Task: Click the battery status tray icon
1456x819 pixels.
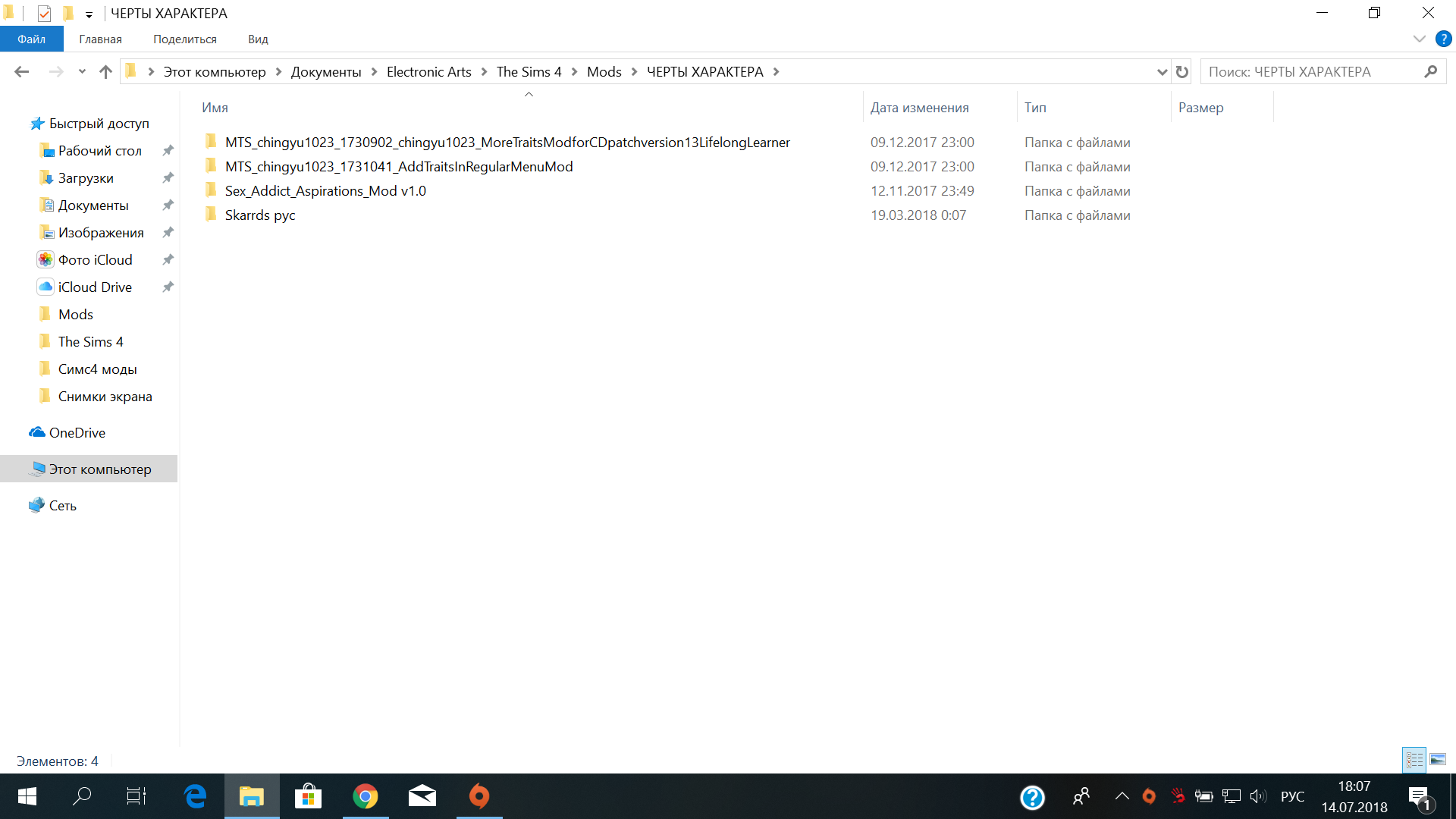Action: pyautogui.click(x=1203, y=796)
